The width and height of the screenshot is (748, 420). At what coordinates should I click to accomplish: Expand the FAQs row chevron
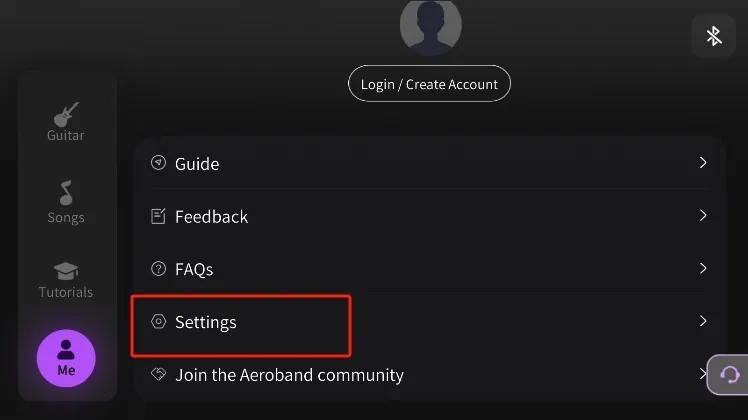pyautogui.click(x=703, y=269)
